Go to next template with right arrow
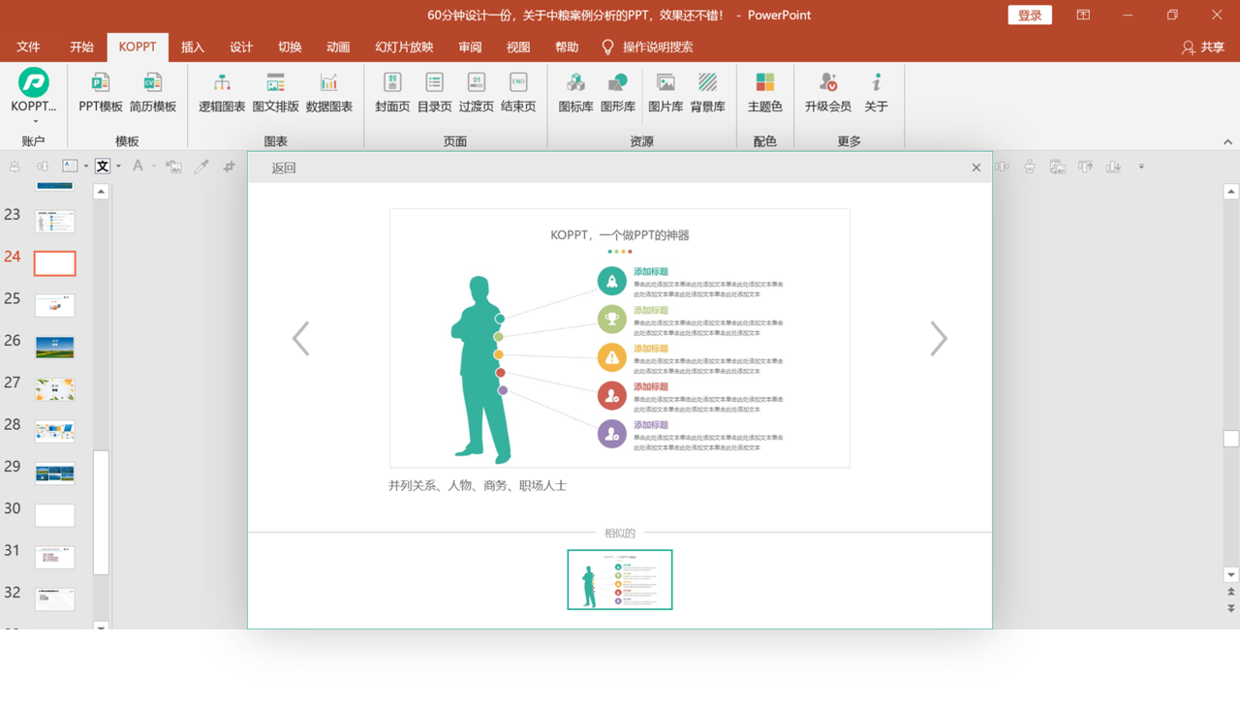This screenshot has width=1240, height=704. 938,338
